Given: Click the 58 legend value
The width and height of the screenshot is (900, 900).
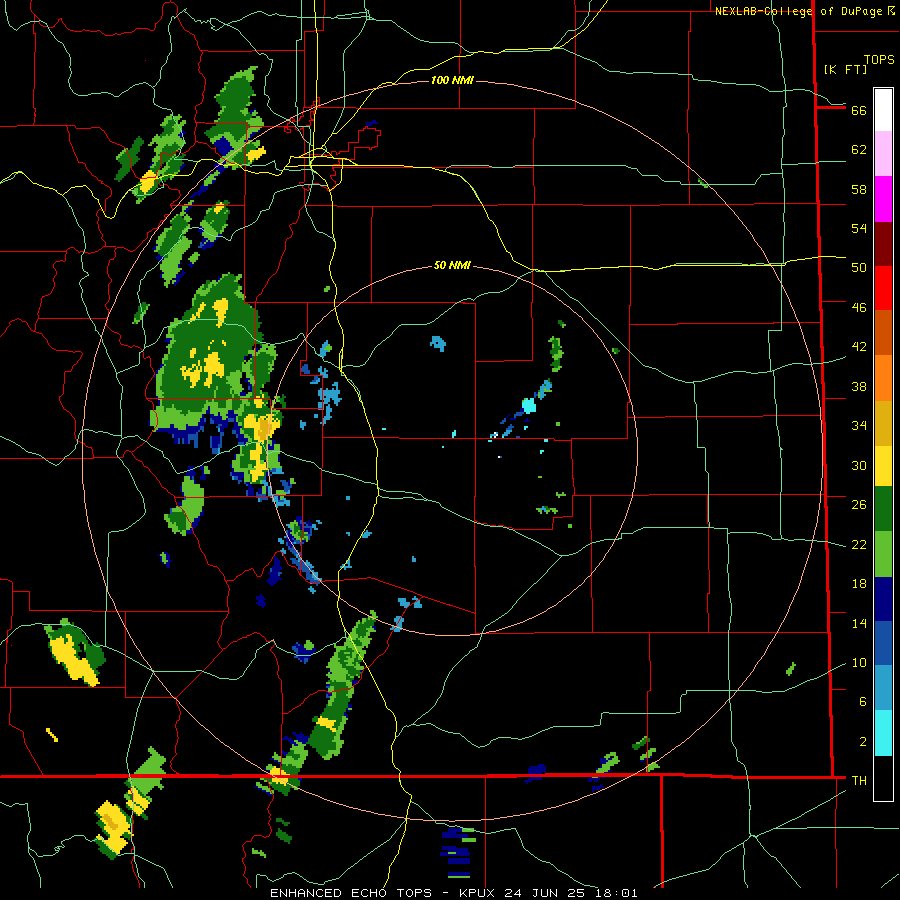Looking at the screenshot, I should pos(859,189).
